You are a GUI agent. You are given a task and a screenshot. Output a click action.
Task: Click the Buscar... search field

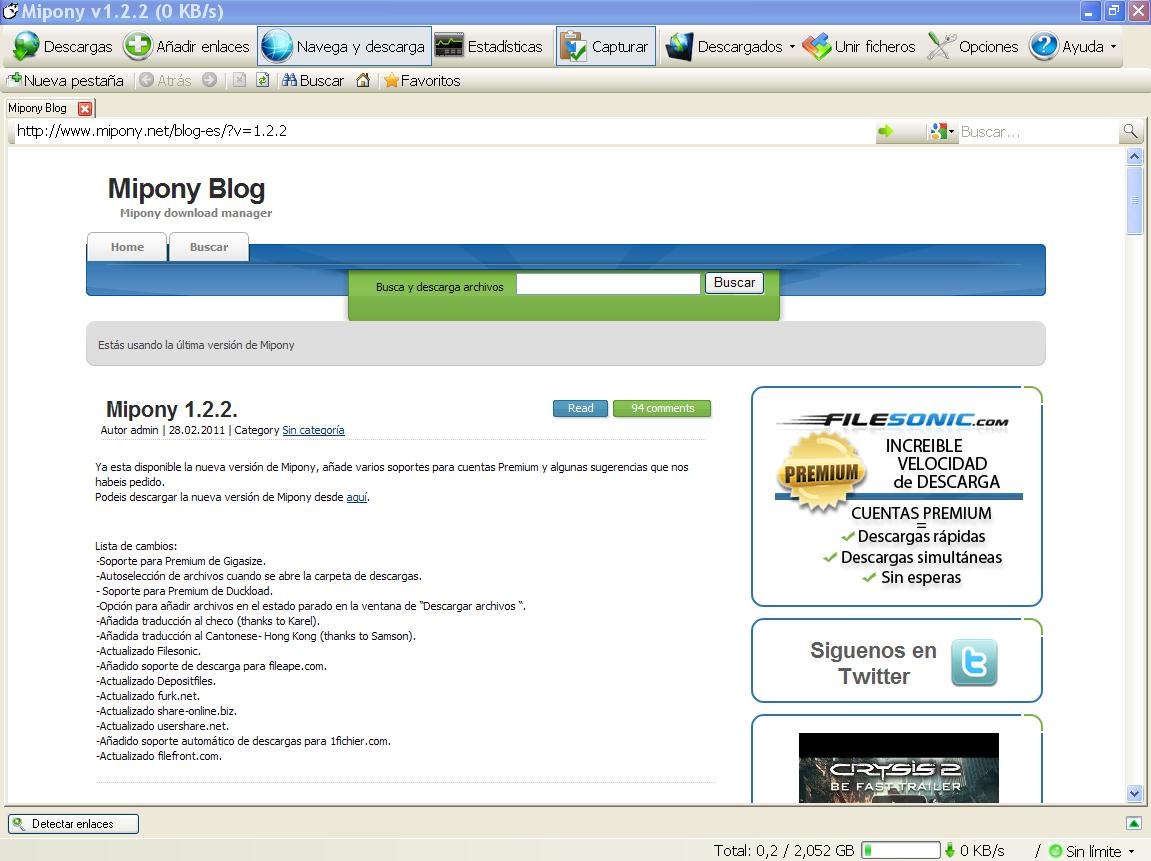tap(1038, 132)
